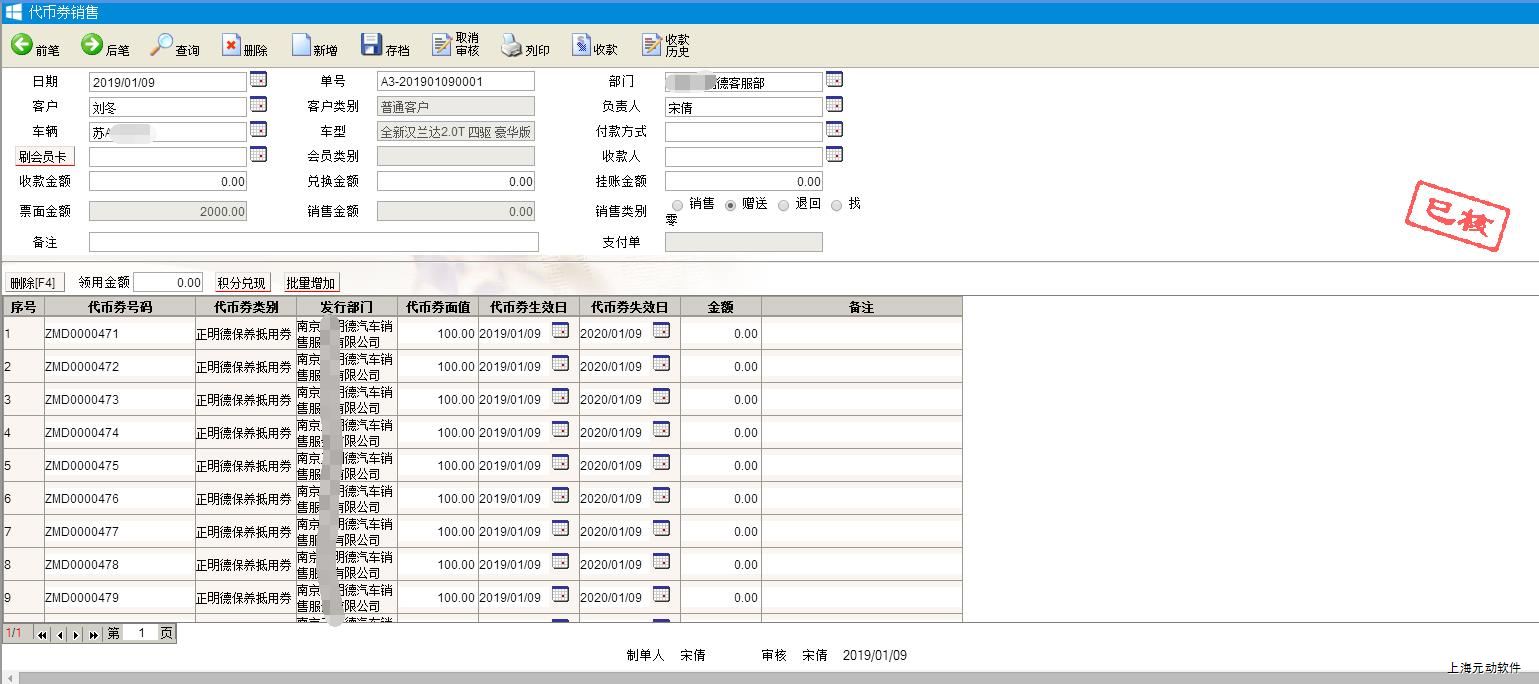Click the 批量增加 button
The width and height of the screenshot is (1539, 684).
pyautogui.click(x=311, y=283)
